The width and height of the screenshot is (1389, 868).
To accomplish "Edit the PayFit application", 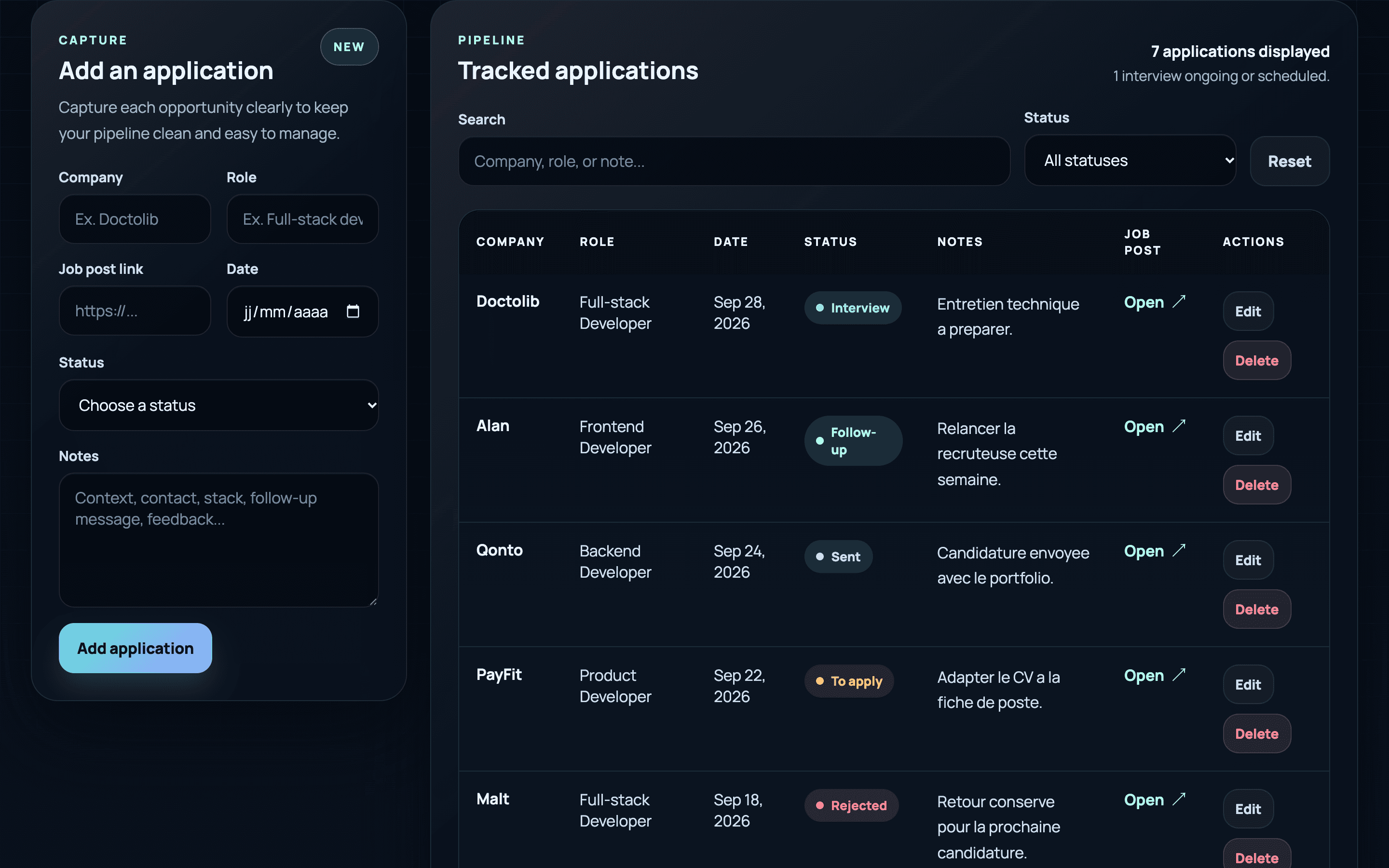I will point(1248,684).
